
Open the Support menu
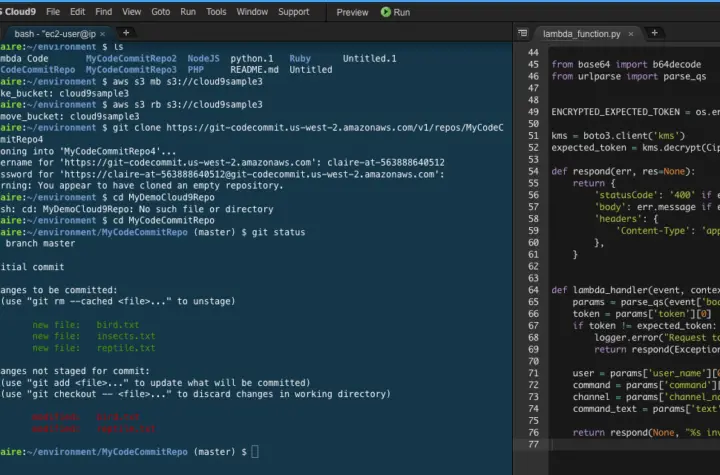click(293, 12)
